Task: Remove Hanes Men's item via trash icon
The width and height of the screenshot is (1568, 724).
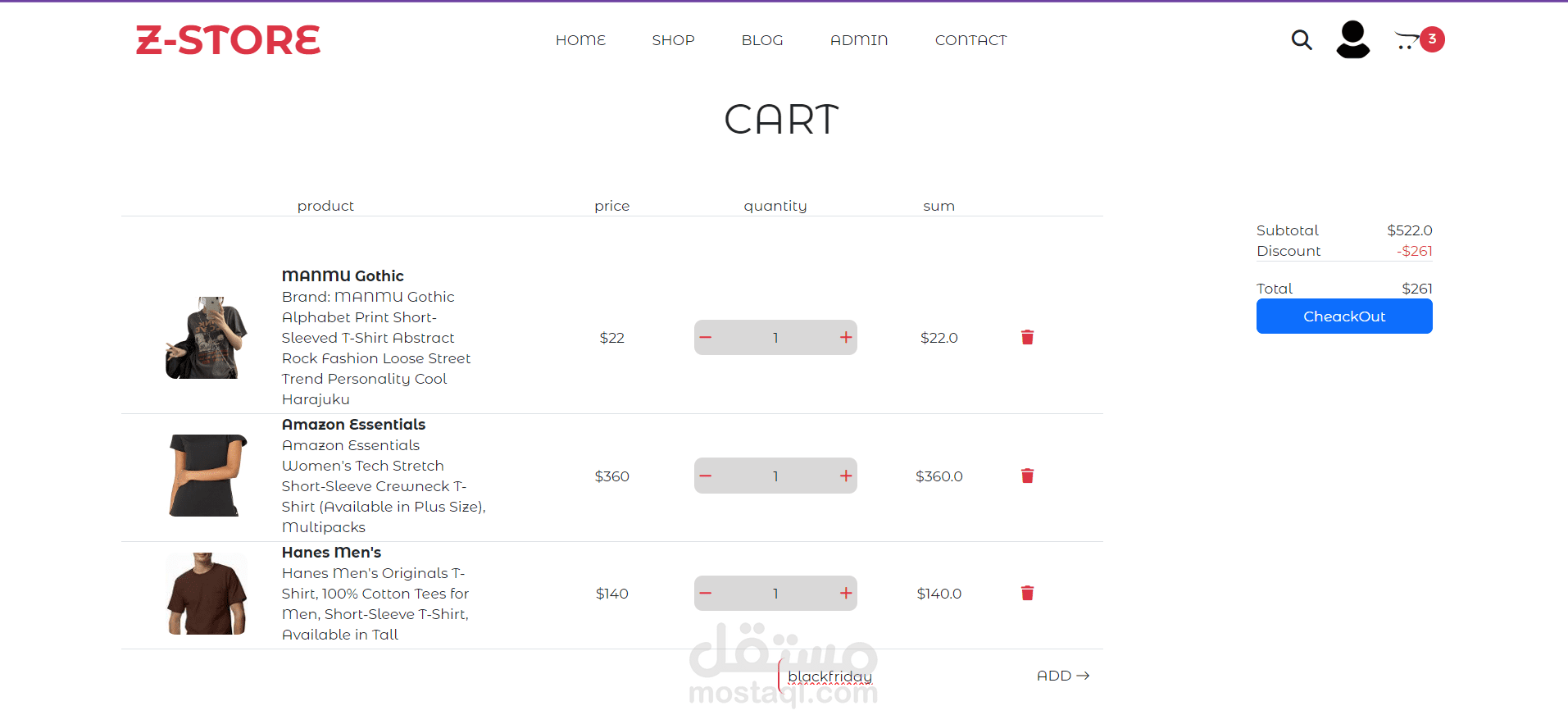Action: [1027, 593]
